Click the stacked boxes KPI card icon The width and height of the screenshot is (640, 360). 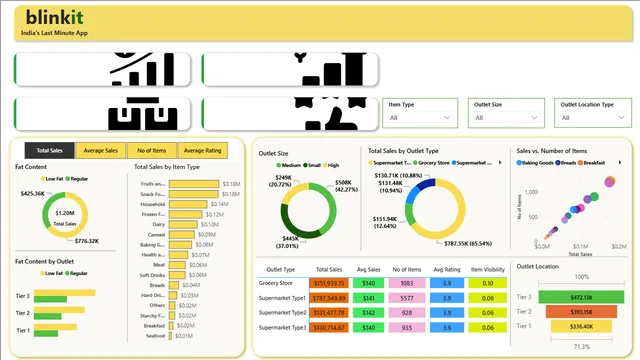[142, 114]
